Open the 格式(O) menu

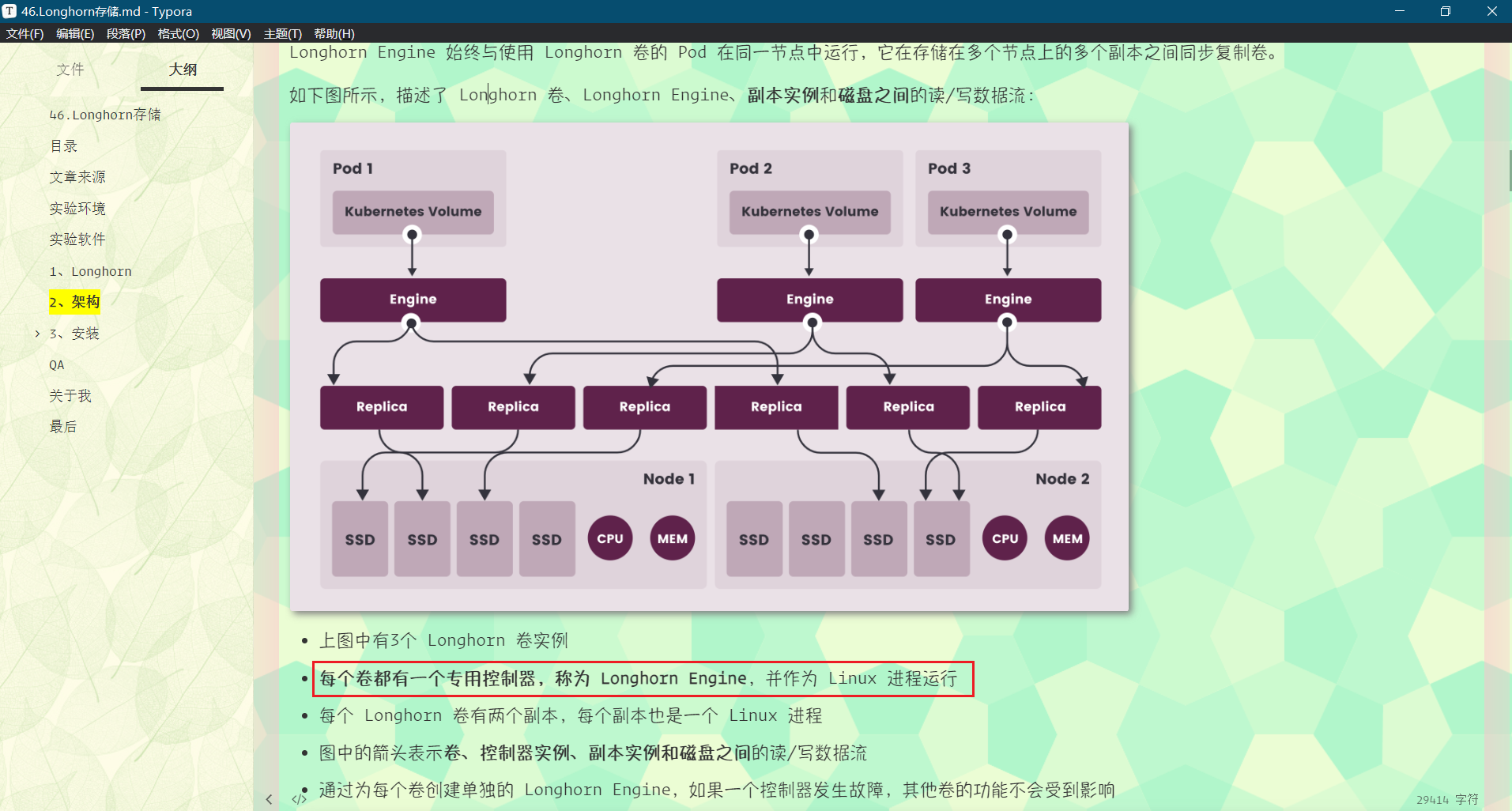point(178,33)
